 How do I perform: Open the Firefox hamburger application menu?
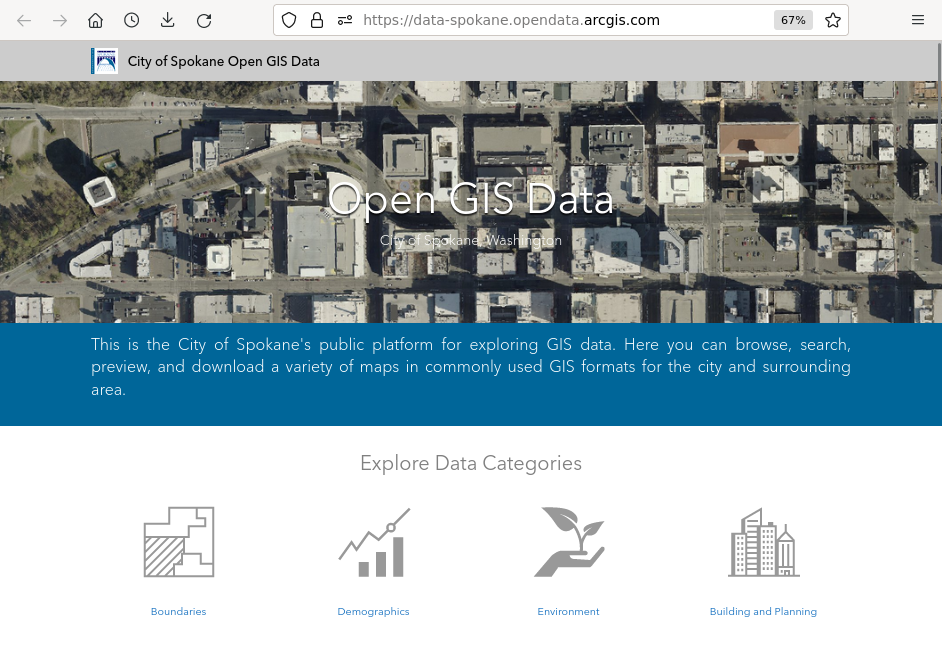point(918,20)
